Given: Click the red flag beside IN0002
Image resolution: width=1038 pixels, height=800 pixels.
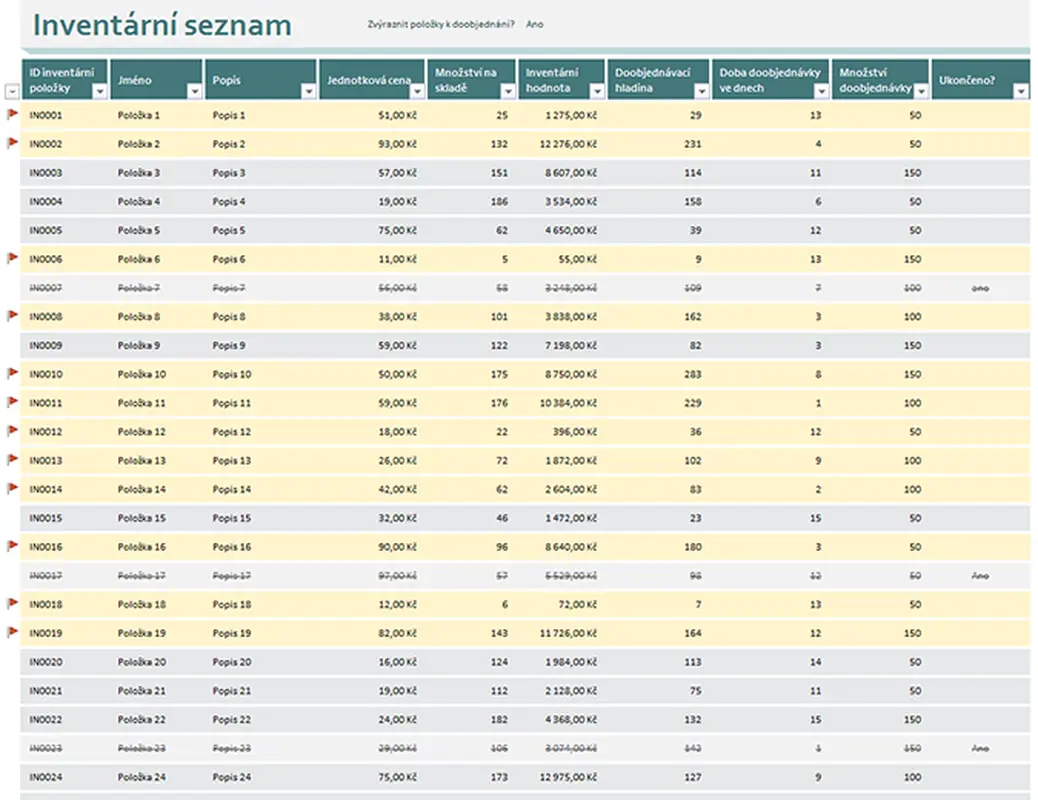Looking at the screenshot, I should coord(12,142).
